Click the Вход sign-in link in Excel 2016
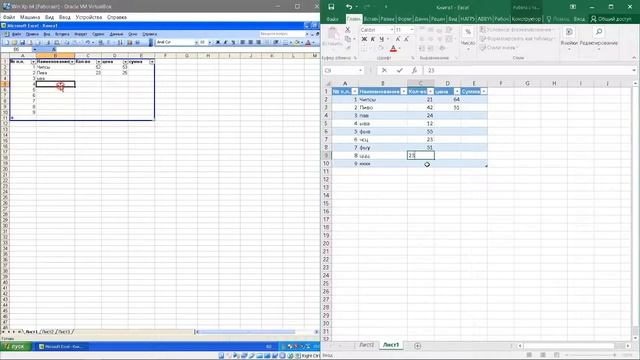 [579, 19]
